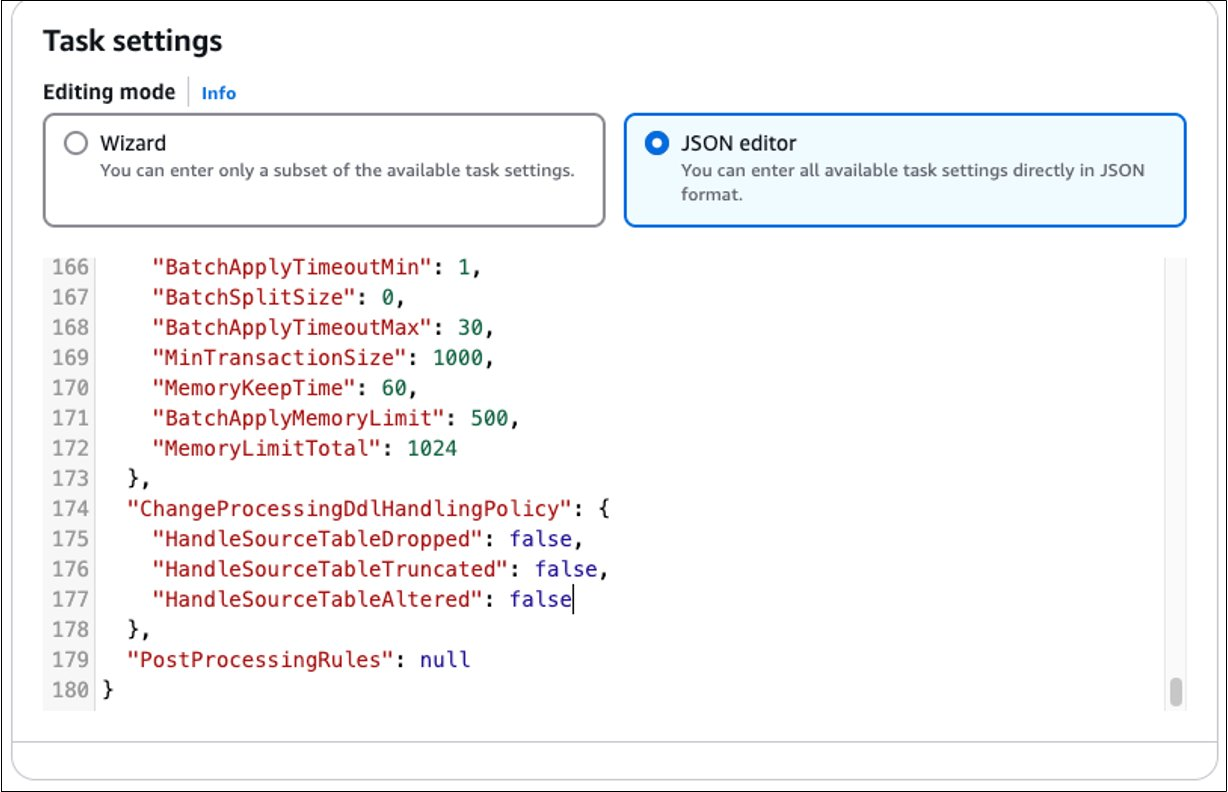
Task: Click the null value of PostProcessingRules
Action: (x=444, y=660)
